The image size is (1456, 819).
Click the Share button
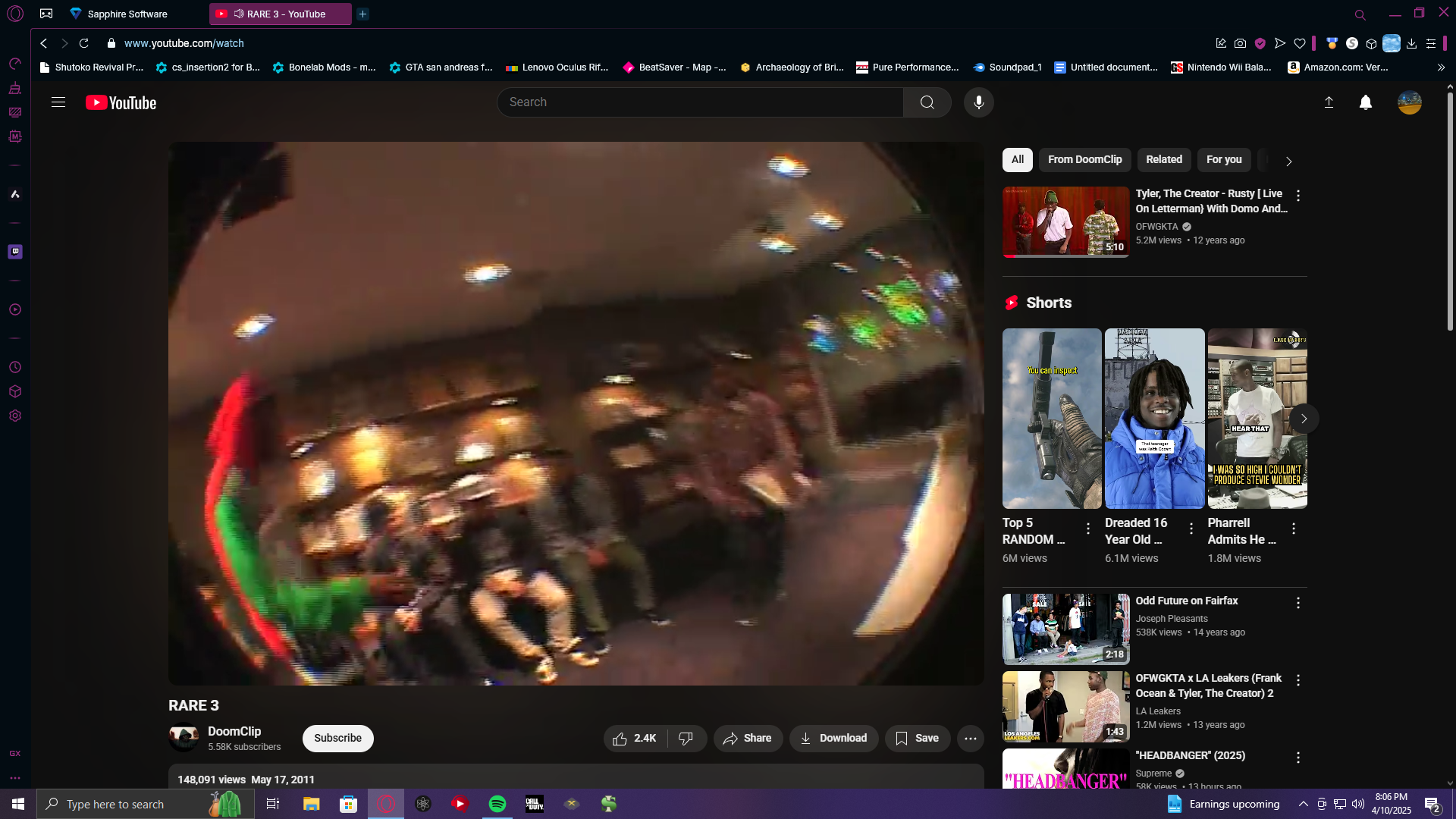point(747,739)
